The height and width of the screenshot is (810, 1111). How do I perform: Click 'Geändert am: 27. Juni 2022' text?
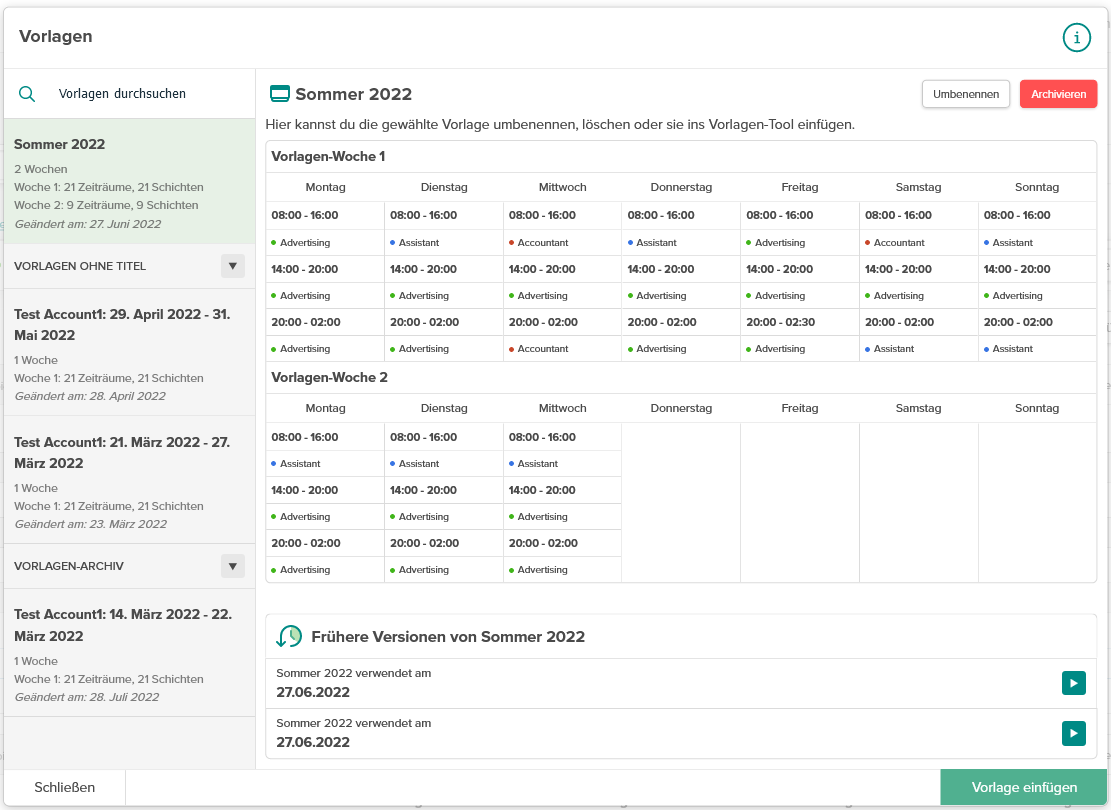88,224
